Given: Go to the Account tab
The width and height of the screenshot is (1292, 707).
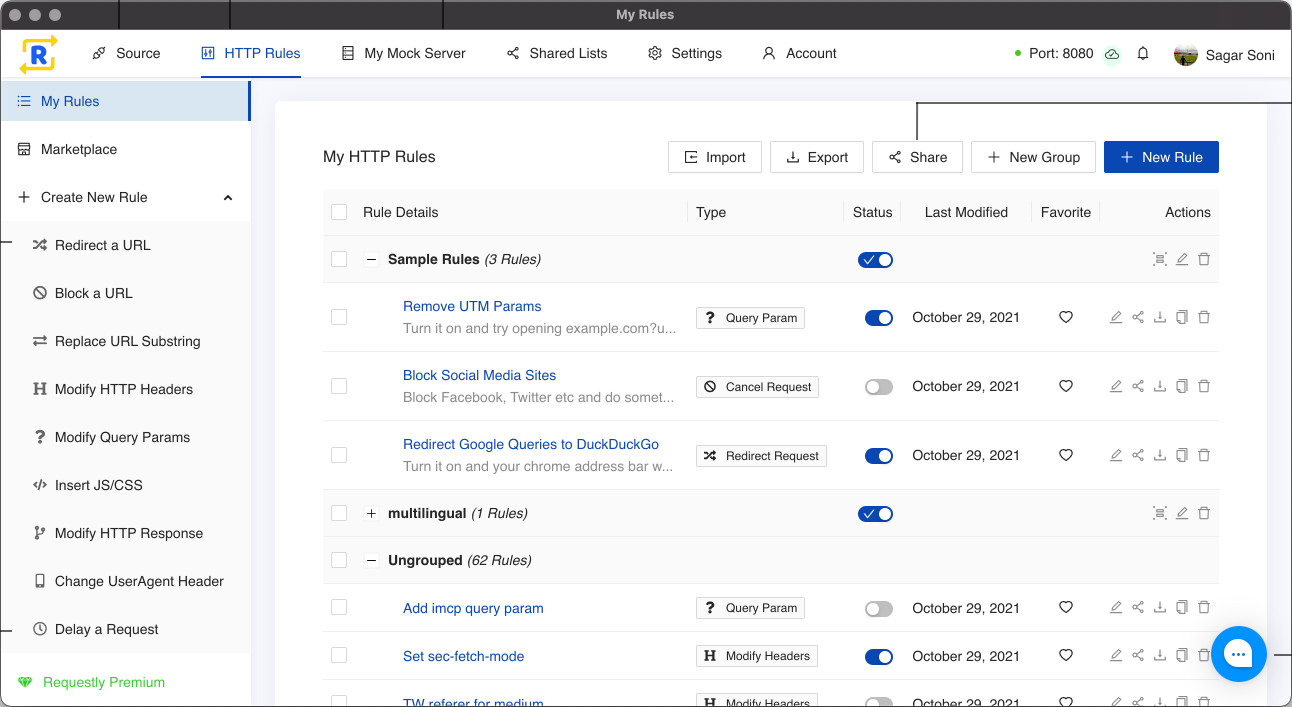Looking at the screenshot, I should coord(799,54).
